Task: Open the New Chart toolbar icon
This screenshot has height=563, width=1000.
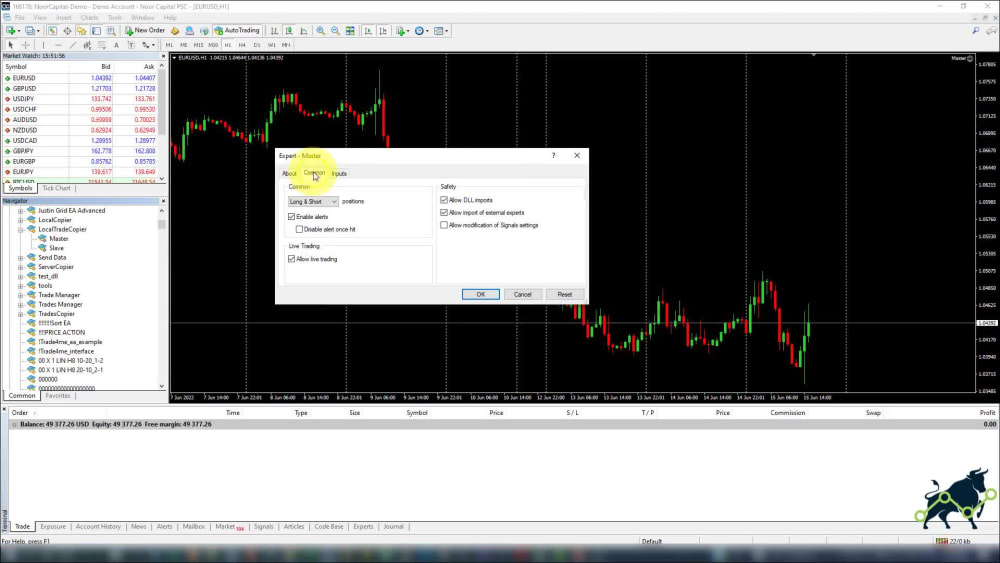Action: click(x=11, y=31)
